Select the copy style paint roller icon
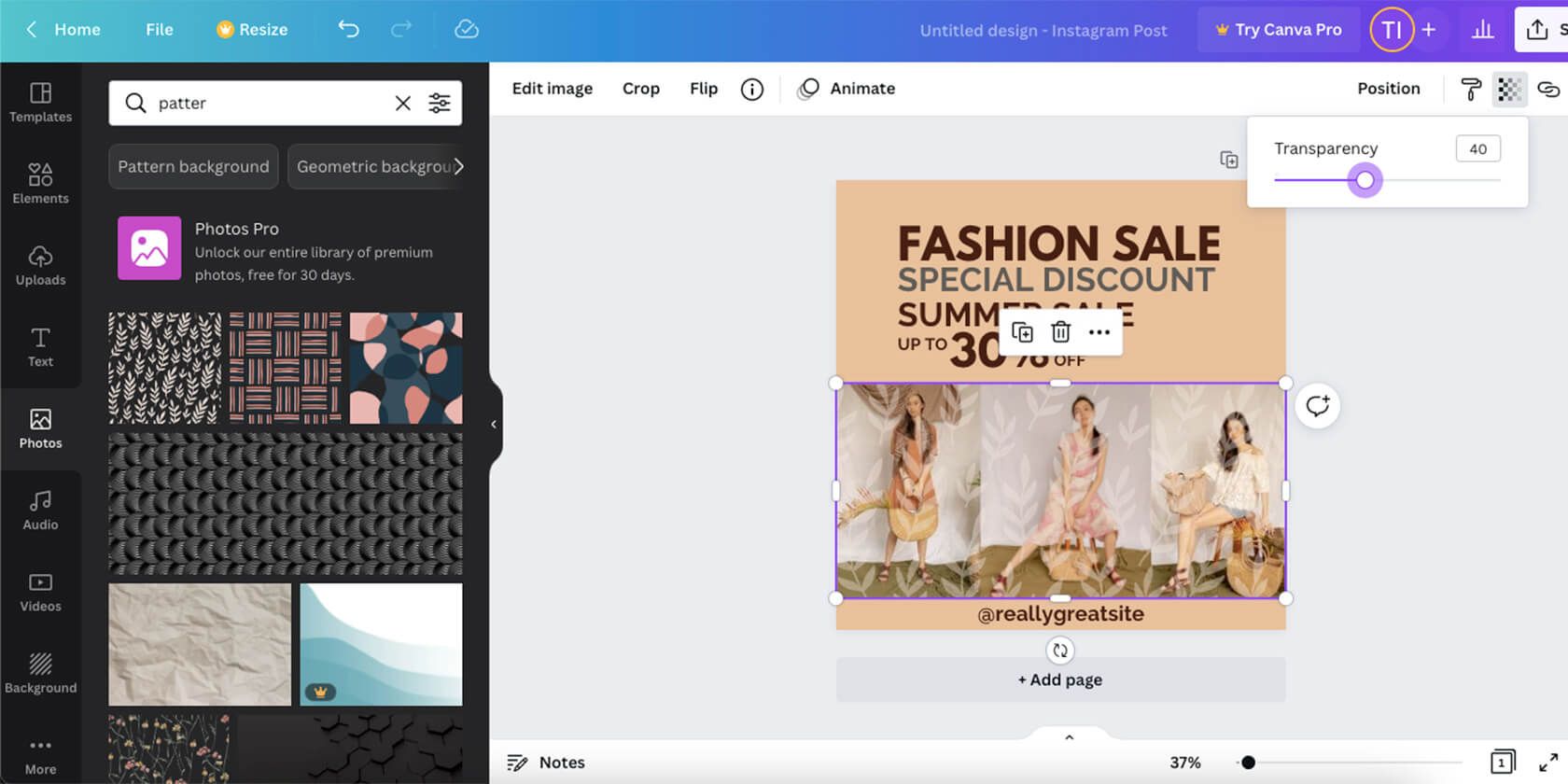This screenshot has width=1568, height=784. click(1471, 89)
